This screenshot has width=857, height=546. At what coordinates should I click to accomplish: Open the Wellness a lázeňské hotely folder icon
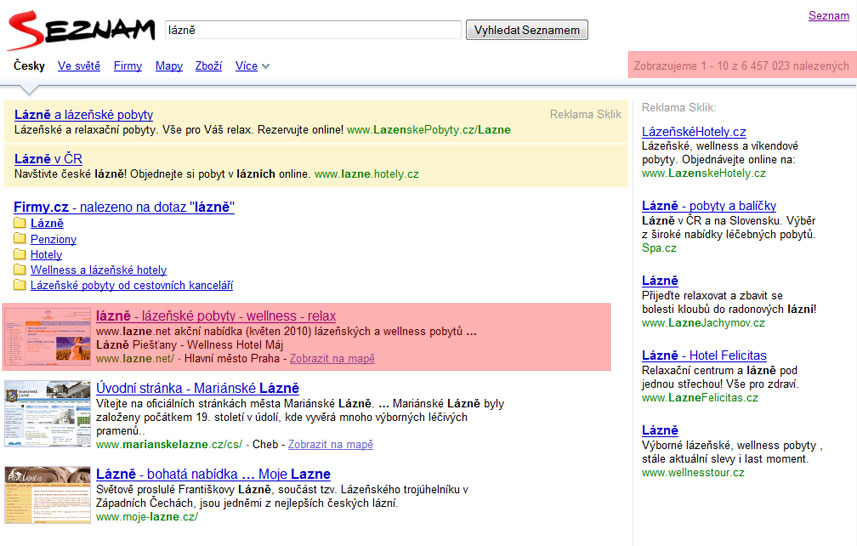(x=20, y=269)
